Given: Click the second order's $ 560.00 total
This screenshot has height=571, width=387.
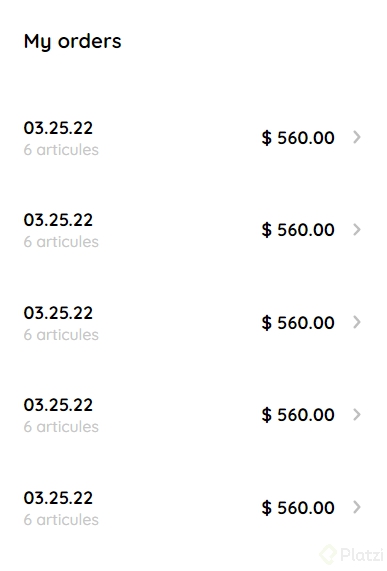Looking at the screenshot, I should tap(298, 230).
